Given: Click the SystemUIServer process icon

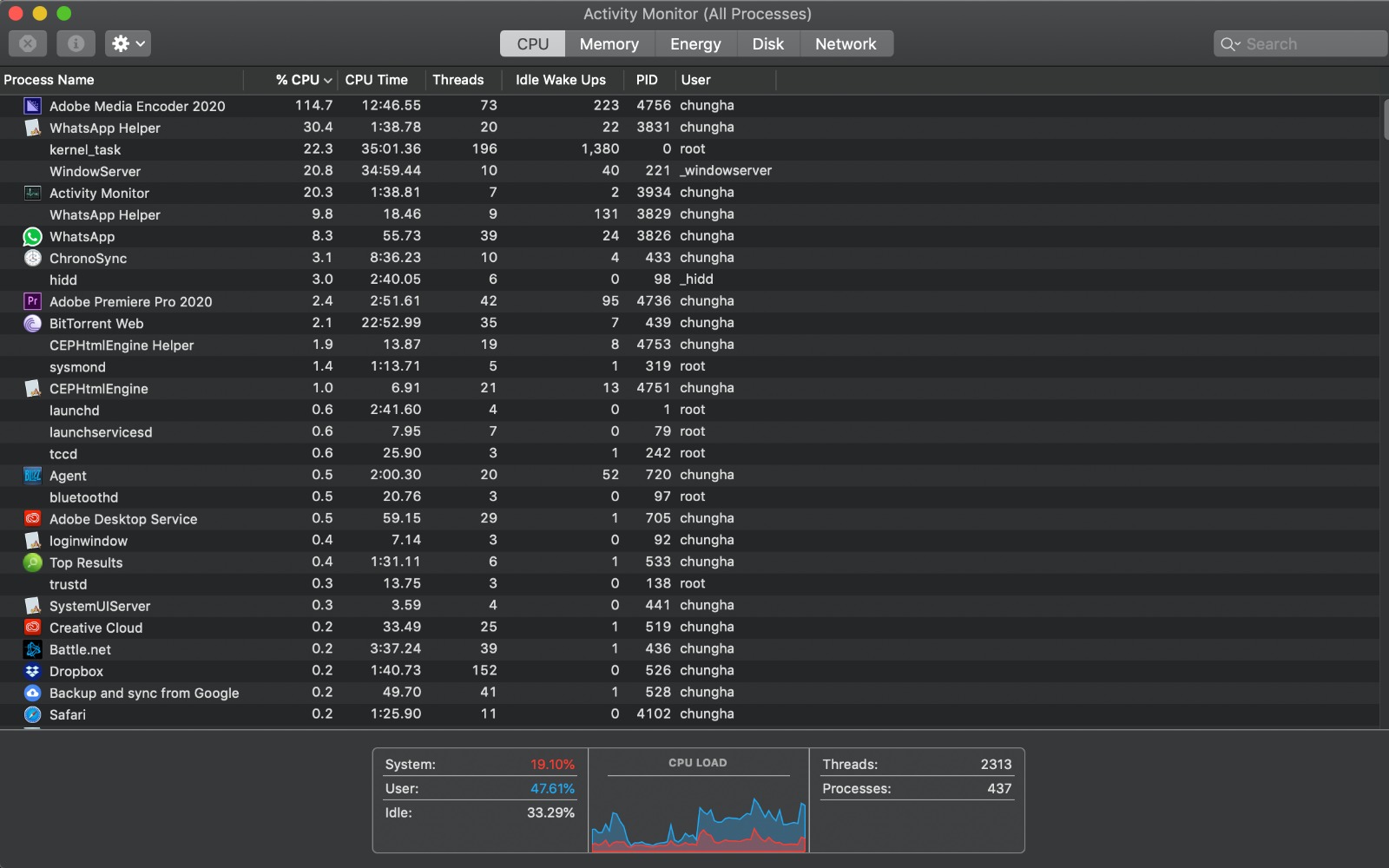Looking at the screenshot, I should [x=32, y=605].
